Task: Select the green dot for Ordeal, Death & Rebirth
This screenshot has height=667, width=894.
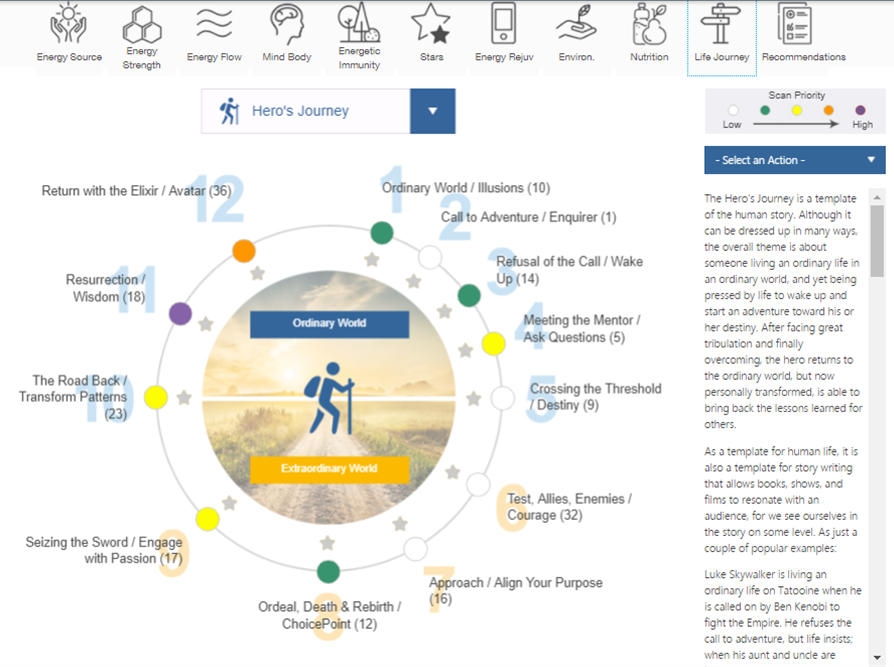Action: pyautogui.click(x=328, y=572)
